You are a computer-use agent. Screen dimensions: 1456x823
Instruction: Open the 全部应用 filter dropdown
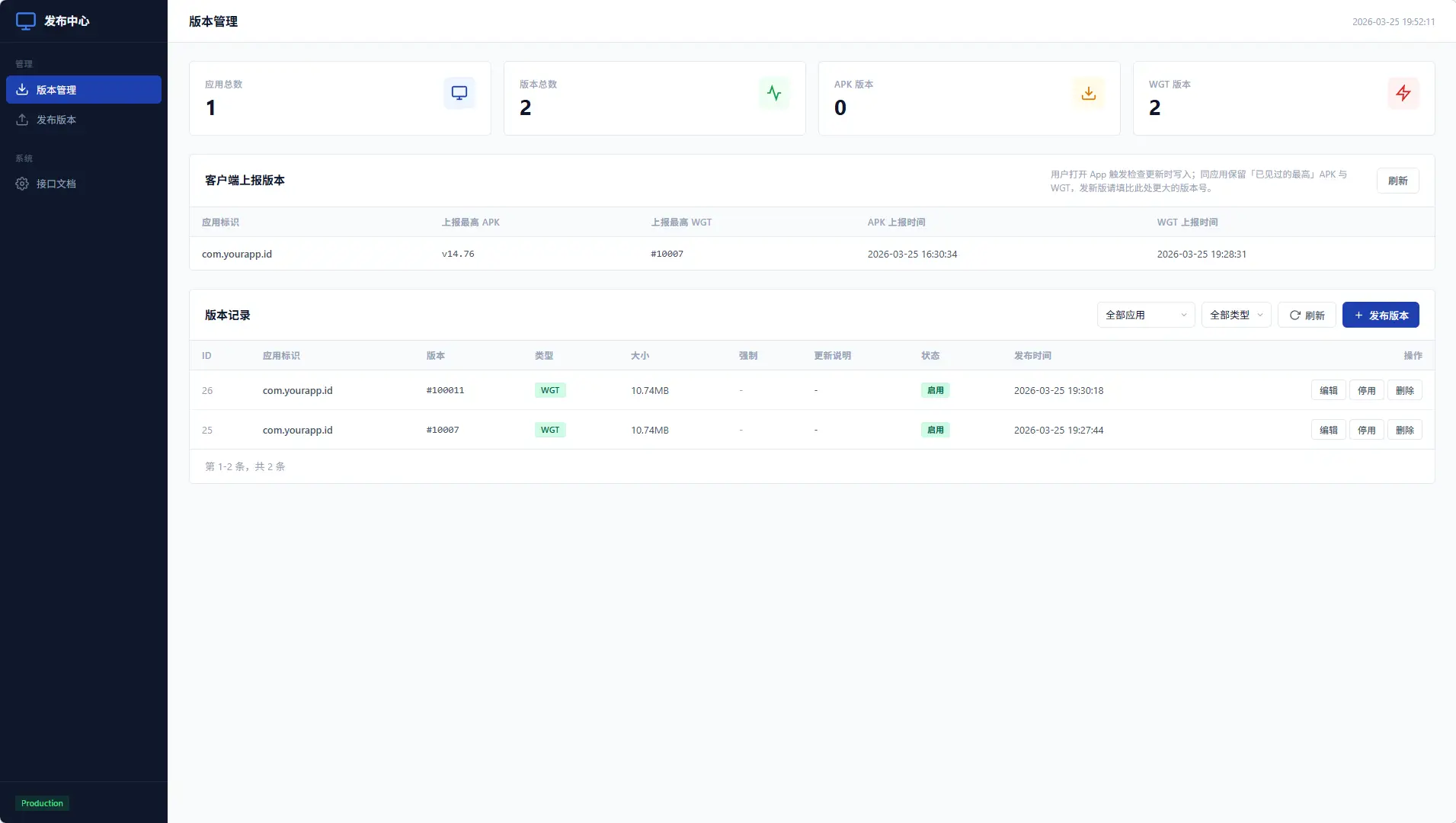click(x=1145, y=315)
